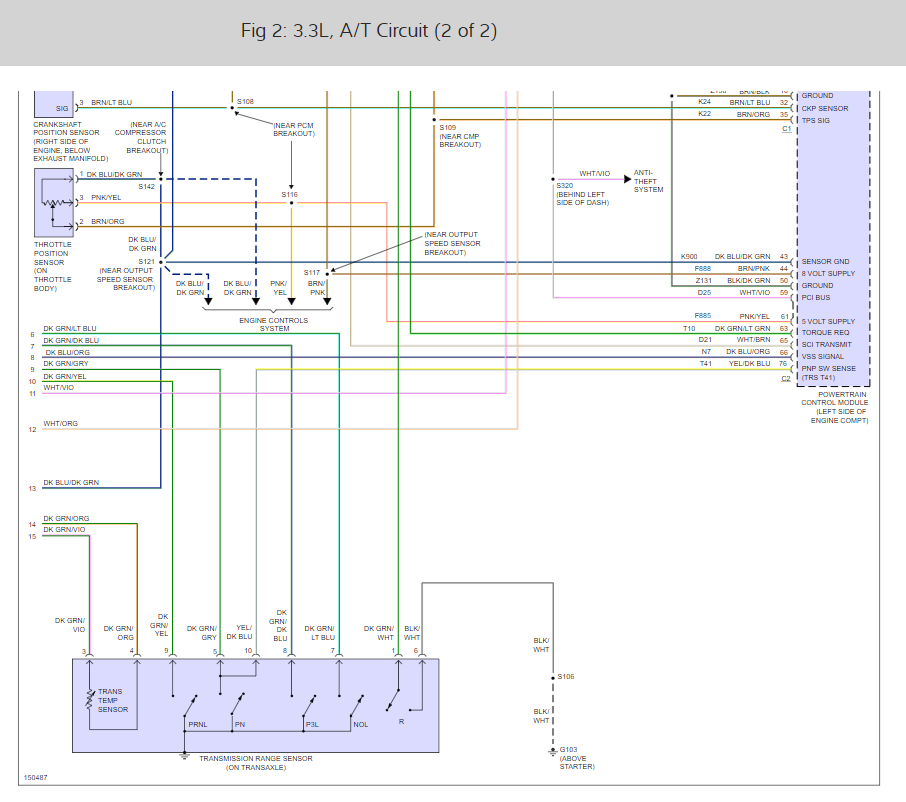The height and width of the screenshot is (802, 906).
Task: Click the PRNL switch label
Action: click(x=196, y=724)
